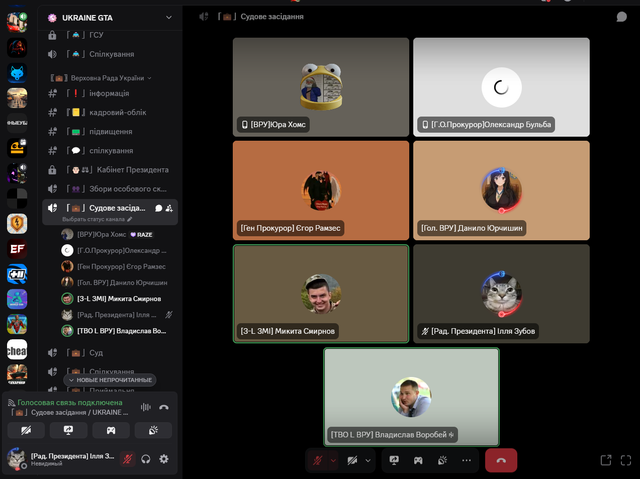The width and height of the screenshot is (640, 479).
Task: Open the спілкування text channel
Action: [x=110, y=151]
